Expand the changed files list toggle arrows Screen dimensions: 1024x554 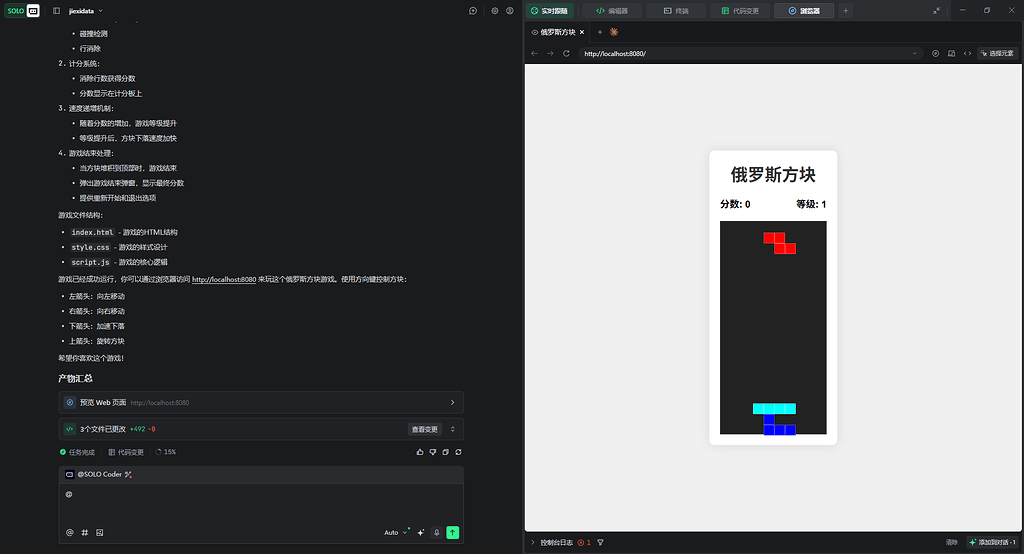(x=453, y=429)
